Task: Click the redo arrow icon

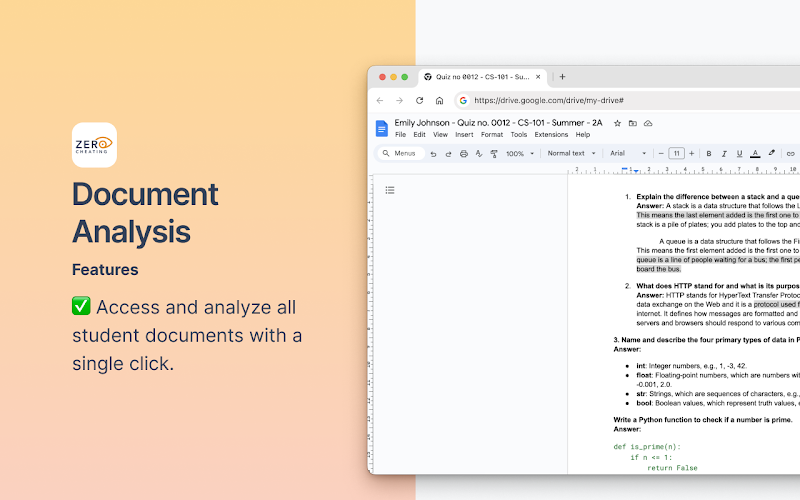Action: 448,154
